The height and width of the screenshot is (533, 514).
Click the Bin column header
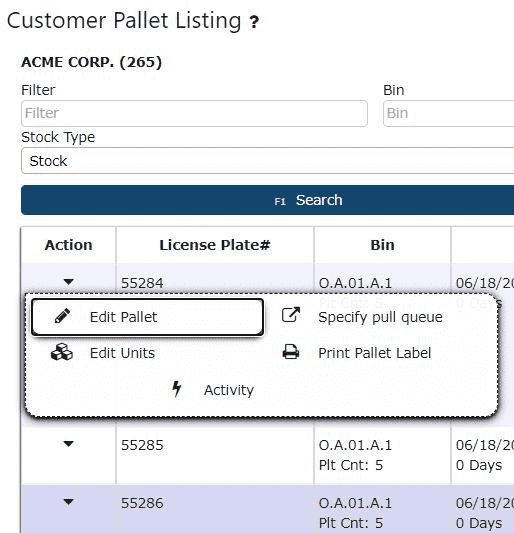[382, 245]
